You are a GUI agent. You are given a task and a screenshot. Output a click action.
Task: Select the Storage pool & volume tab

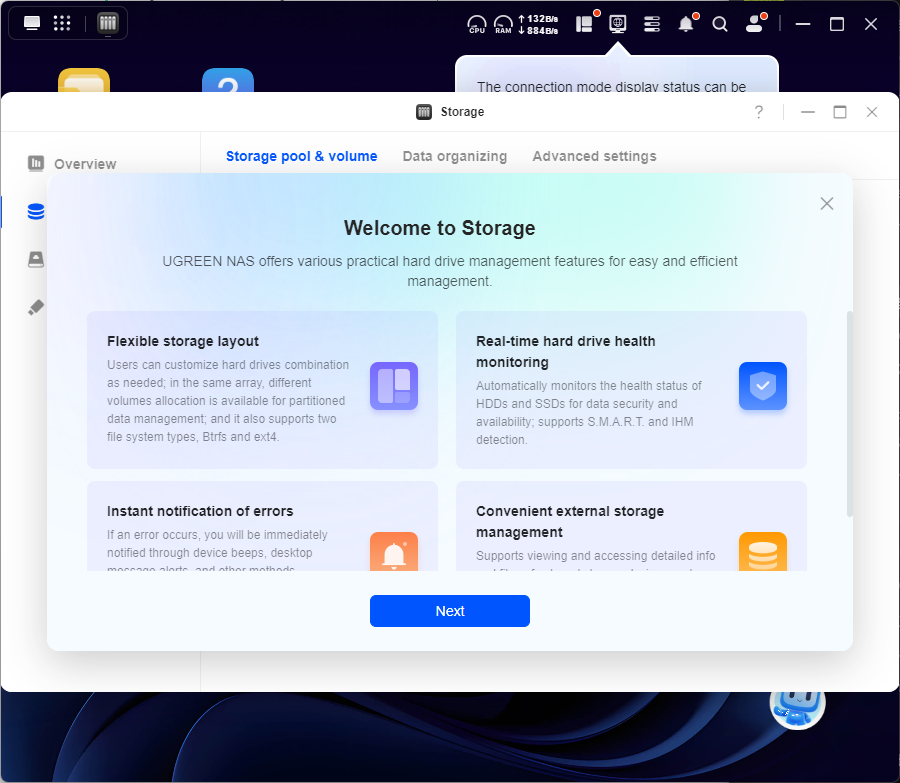(301, 156)
